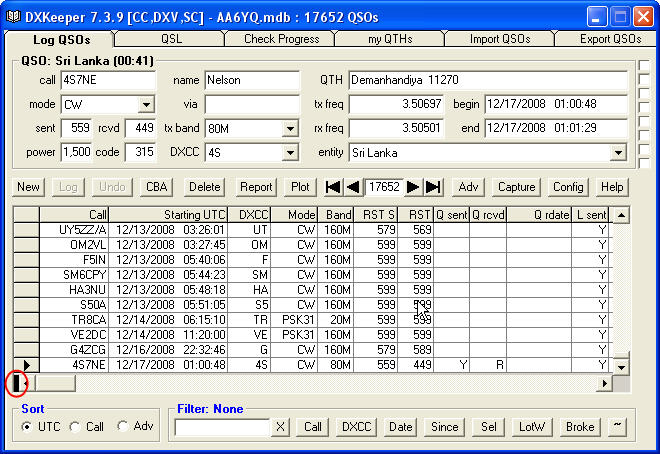Go to the next QSO record
The image size is (660, 454).
pos(412,187)
